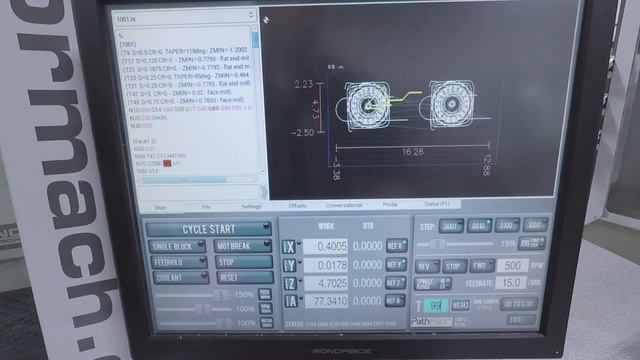Image resolution: width=640 pixels, height=360 pixels.
Task: Click the X axis zero button
Action: tap(289, 247)
